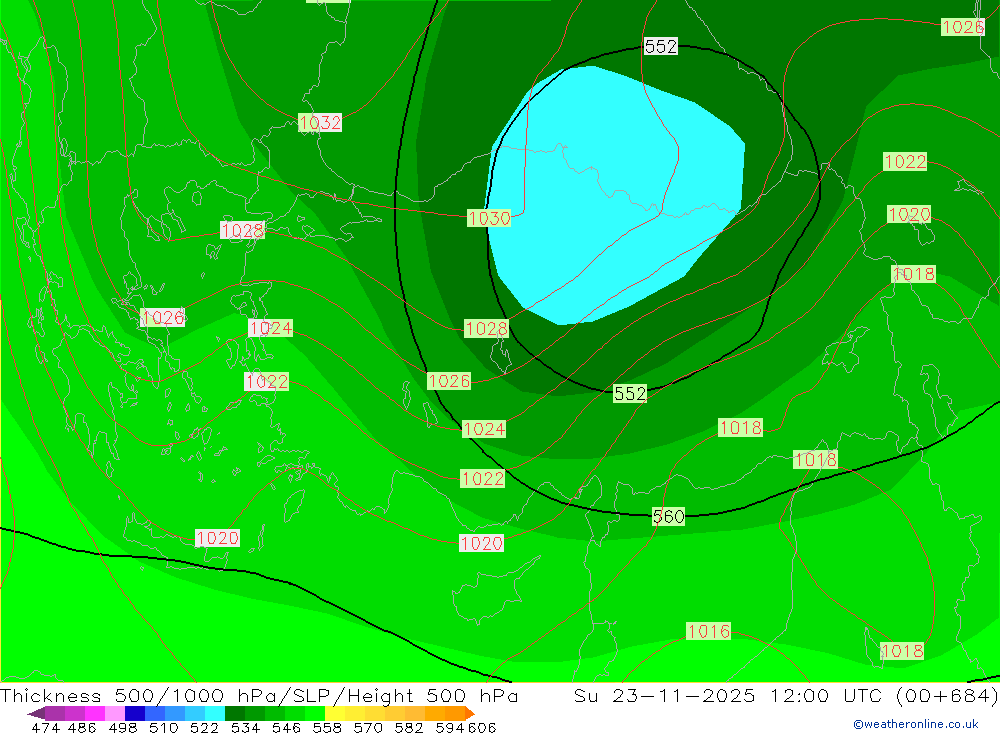Click the legend value 522
The width and height of the screenshot is (1000, 733).
[204, 727]
